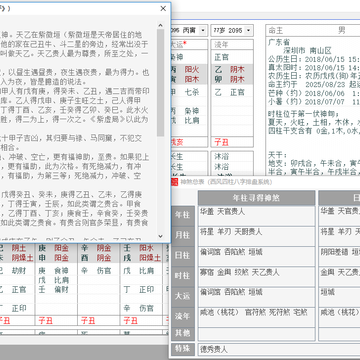Click the 将星 羊刃 天厨贵人 cell
This screenshot has width=360, height=360.
(256, 236)
